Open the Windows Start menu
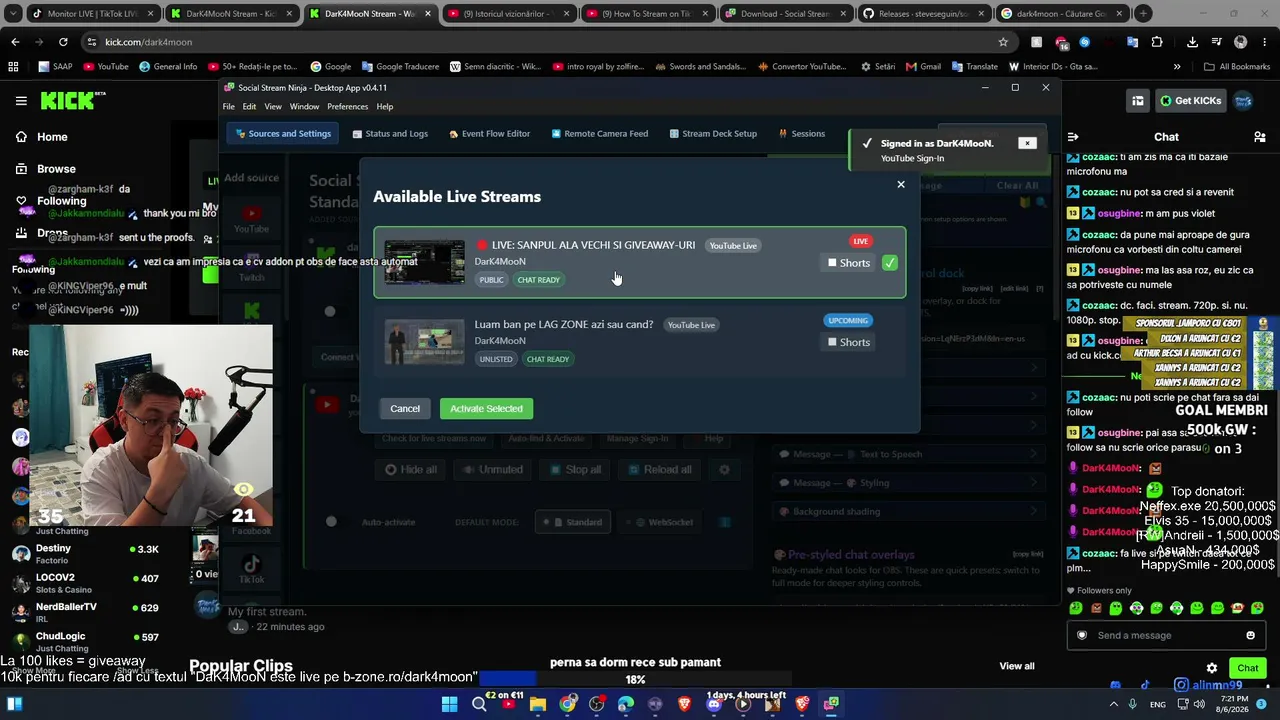 449,704
